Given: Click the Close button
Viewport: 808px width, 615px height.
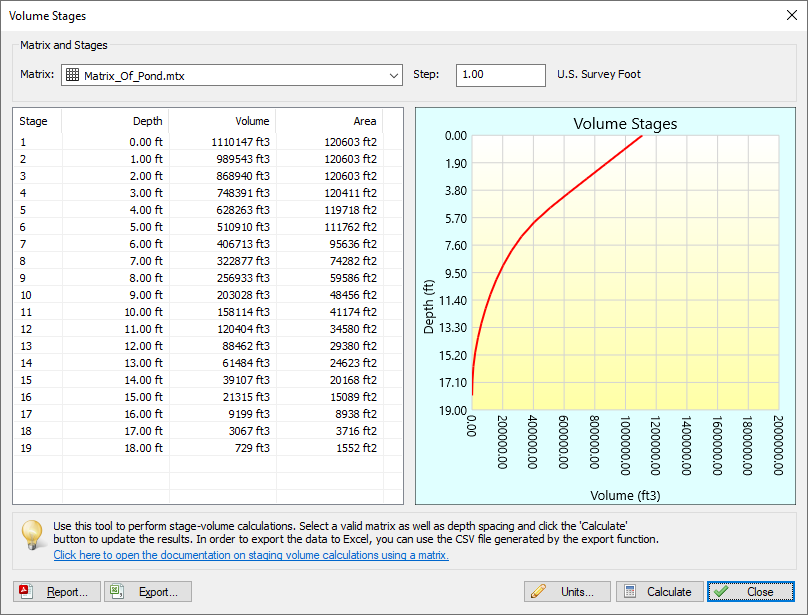Looking at the screenshot, I should pos(751,591).
